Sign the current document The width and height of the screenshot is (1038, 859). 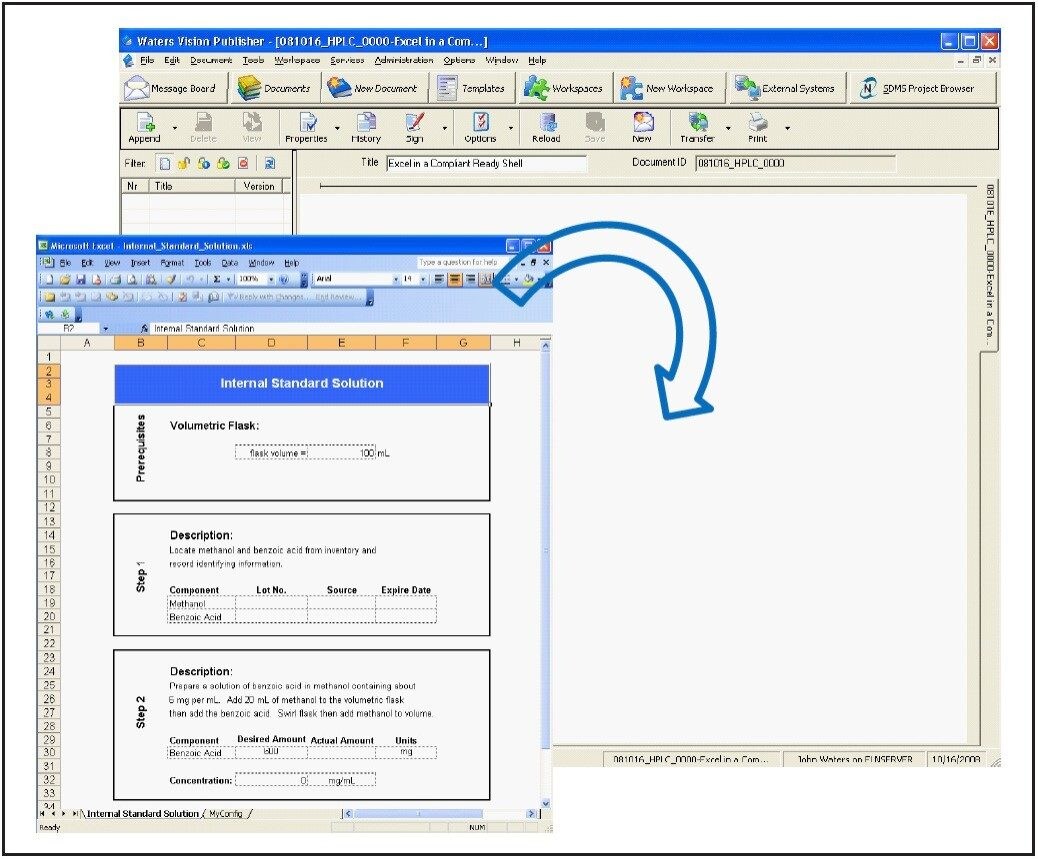(415, 128)
